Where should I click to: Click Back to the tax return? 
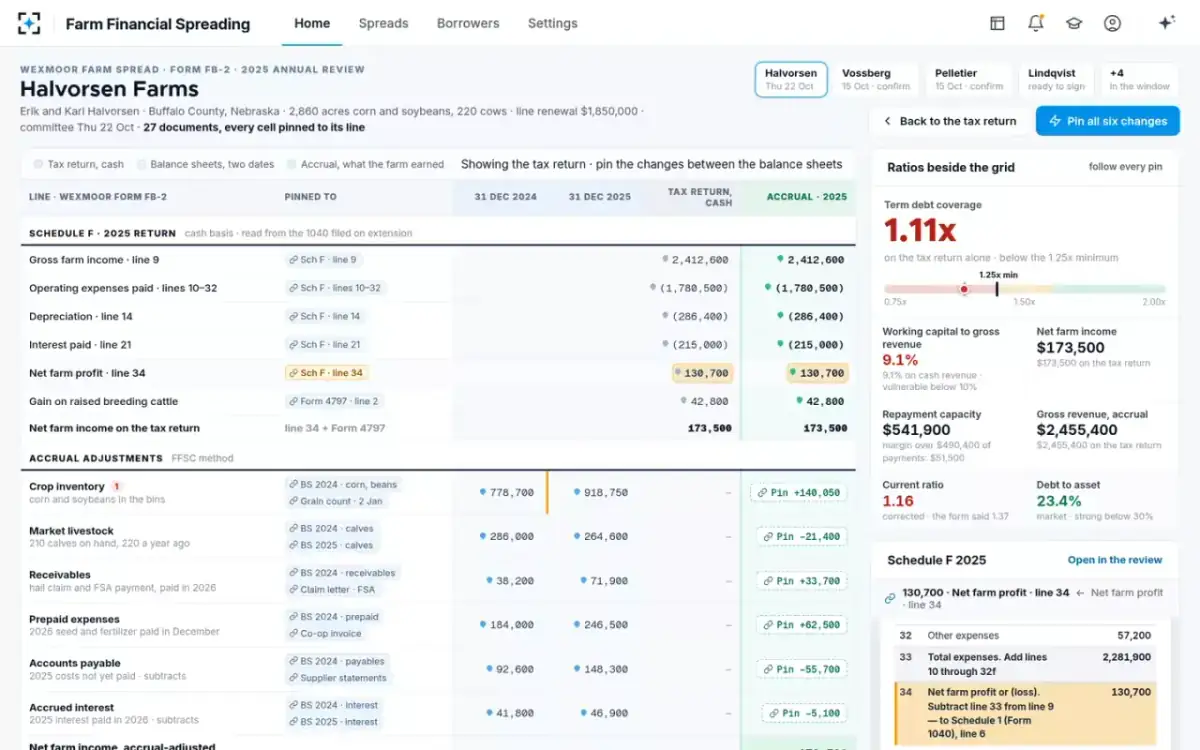948,121
